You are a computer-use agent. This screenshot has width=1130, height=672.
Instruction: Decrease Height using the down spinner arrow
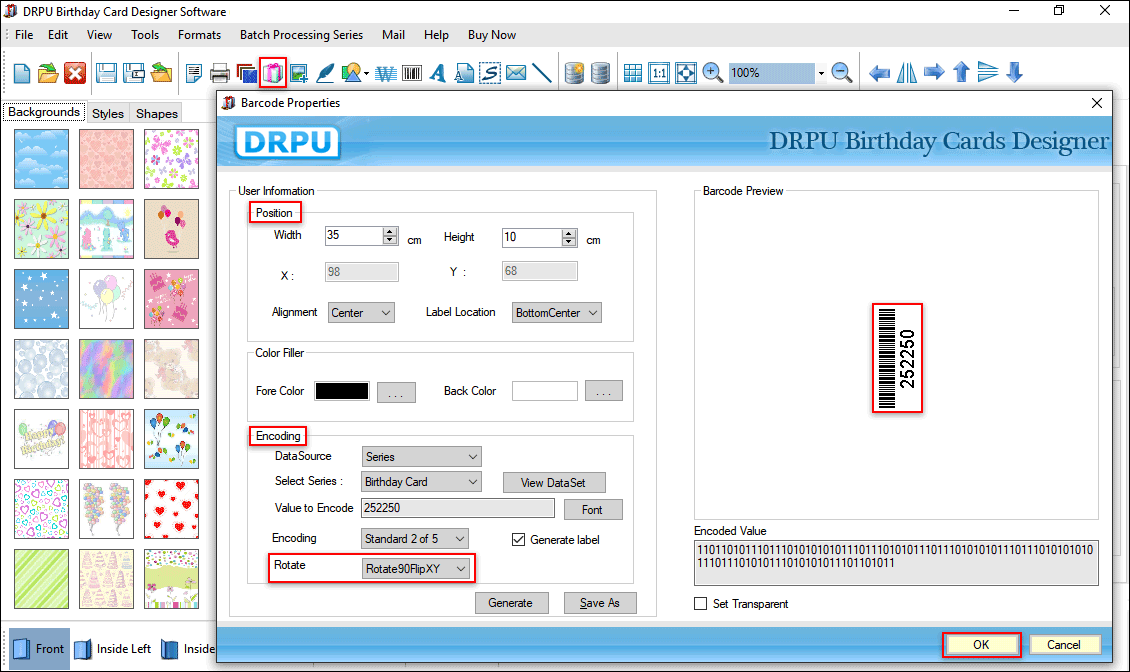coord(569,242)
